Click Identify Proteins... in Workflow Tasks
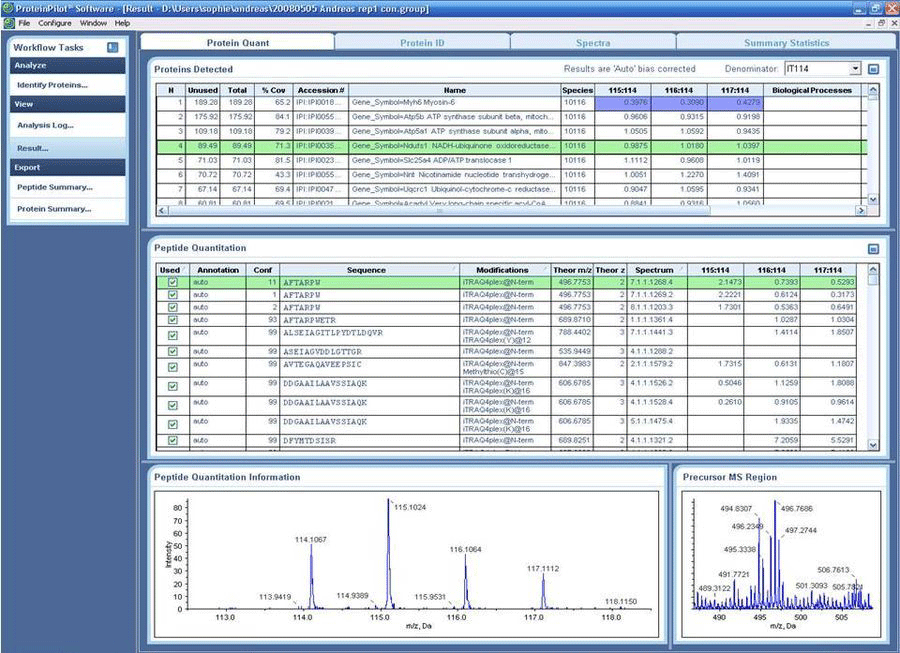 point(52,85)
